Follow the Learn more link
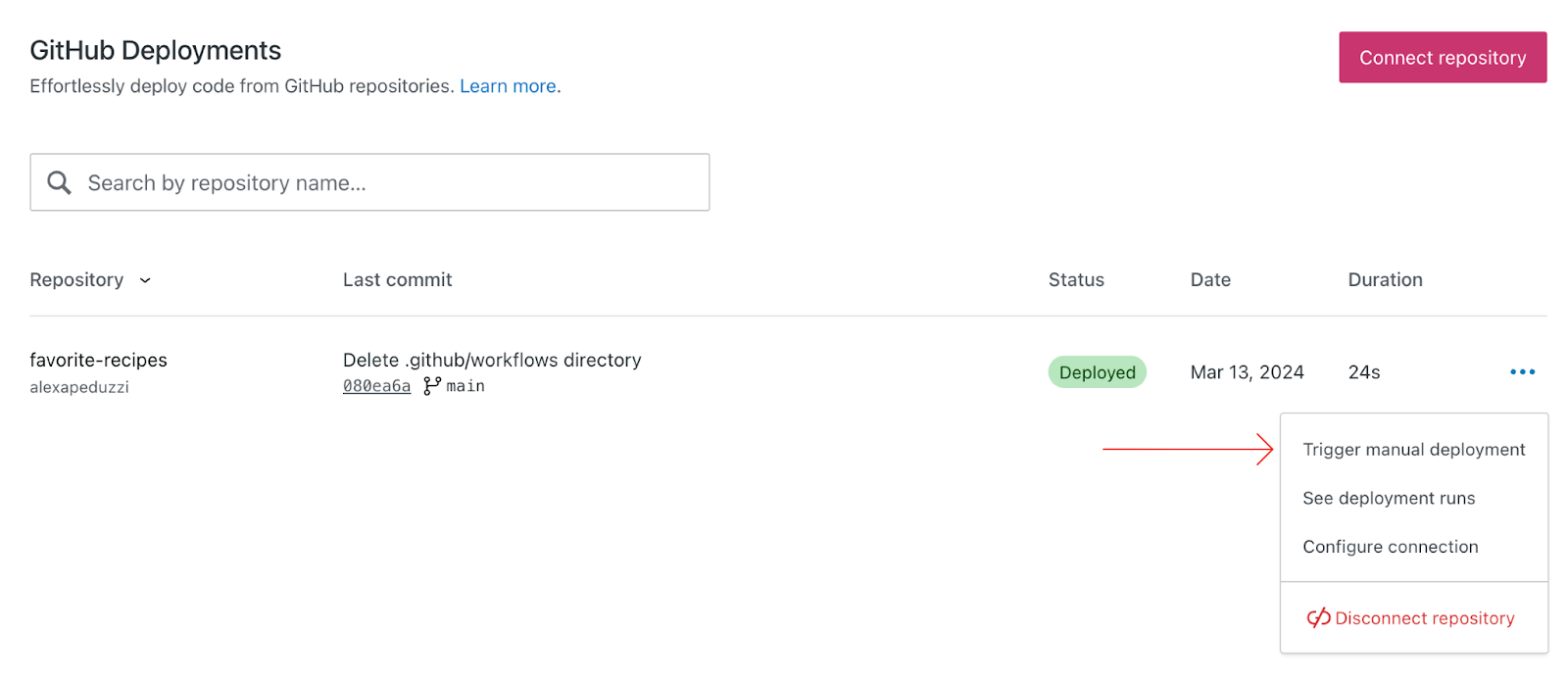 (x=508, y=86)
